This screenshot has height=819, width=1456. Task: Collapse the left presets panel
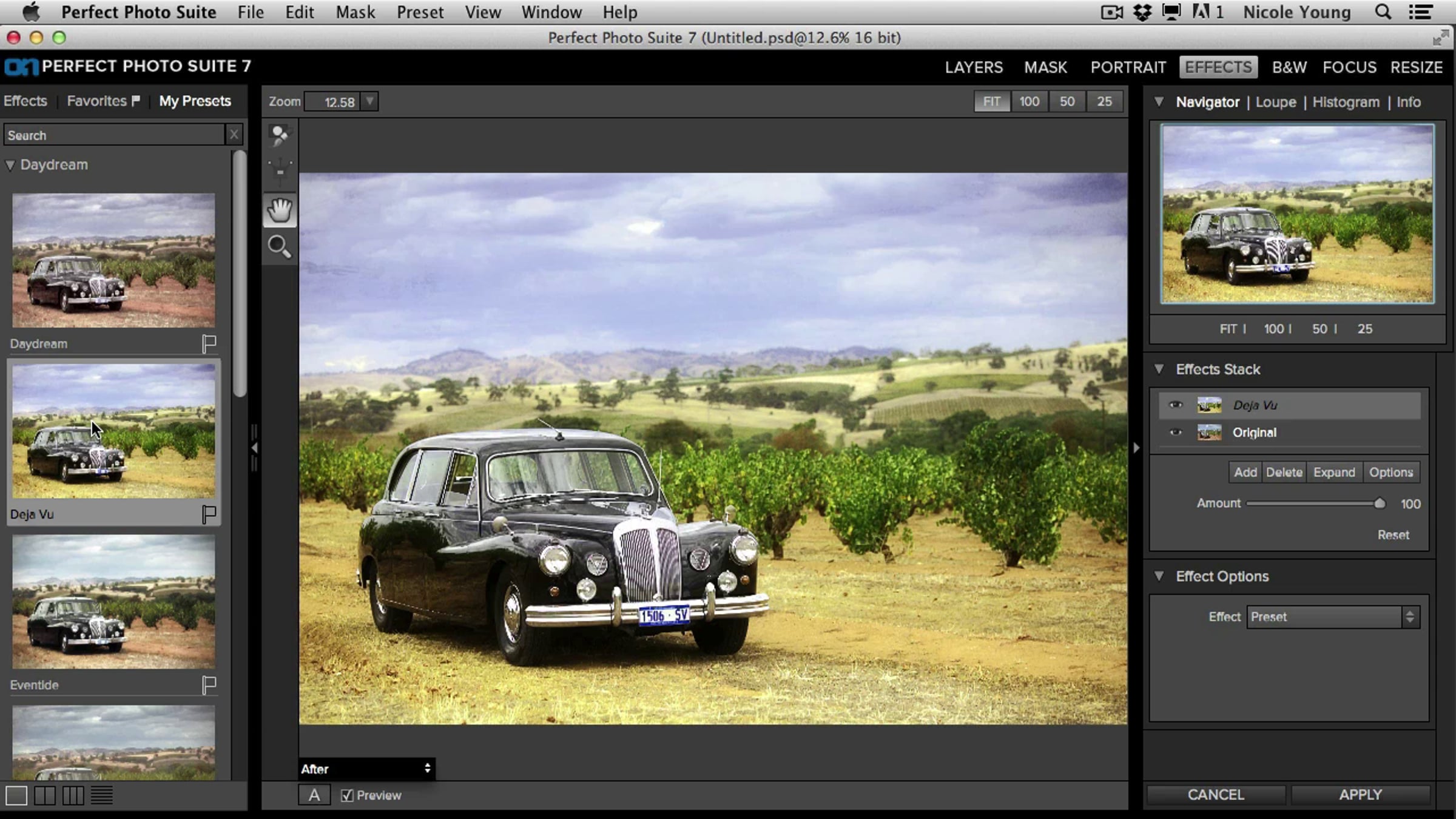point(255,448)
